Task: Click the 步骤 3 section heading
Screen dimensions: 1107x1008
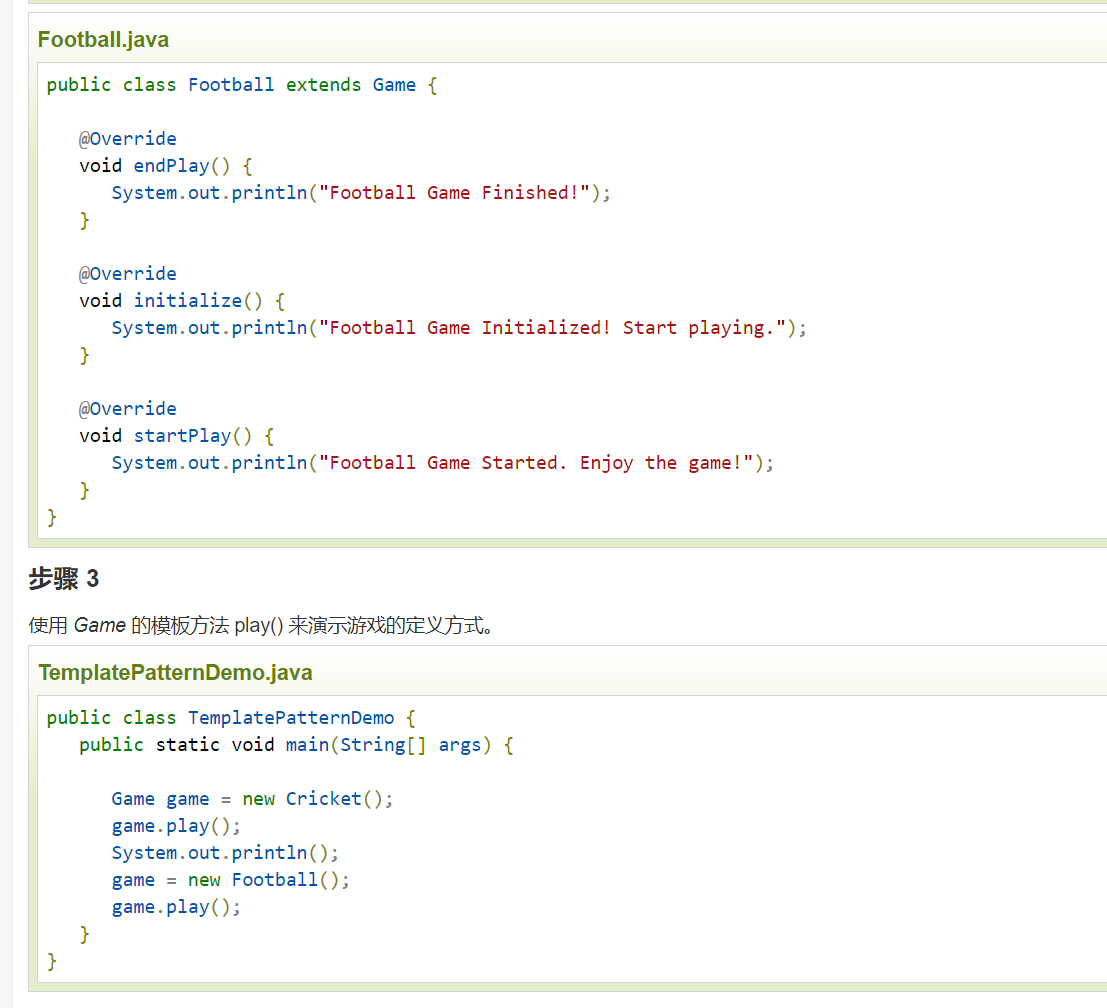Action: 64,579
